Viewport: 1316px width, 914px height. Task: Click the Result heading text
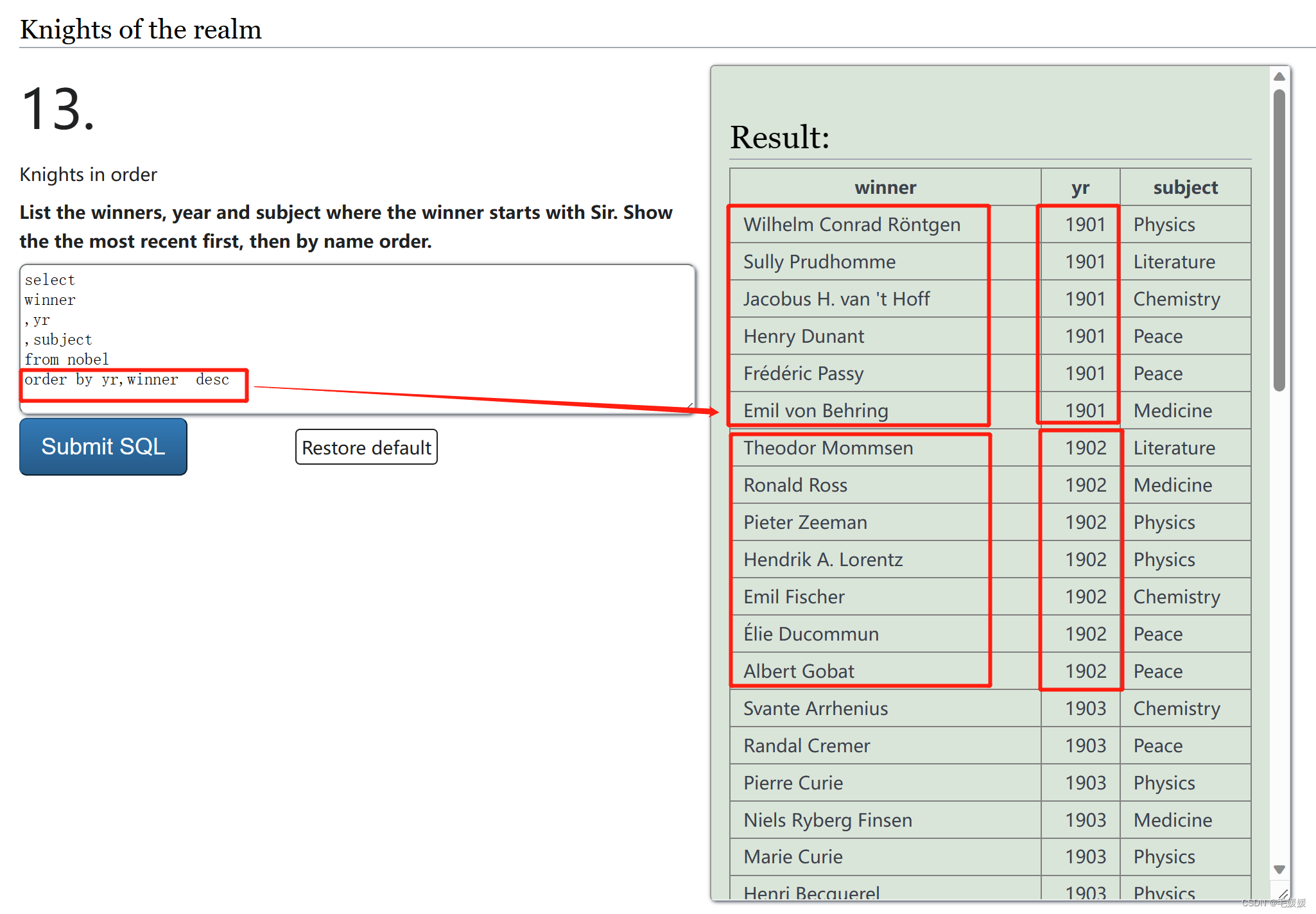[x=779, y=137]
